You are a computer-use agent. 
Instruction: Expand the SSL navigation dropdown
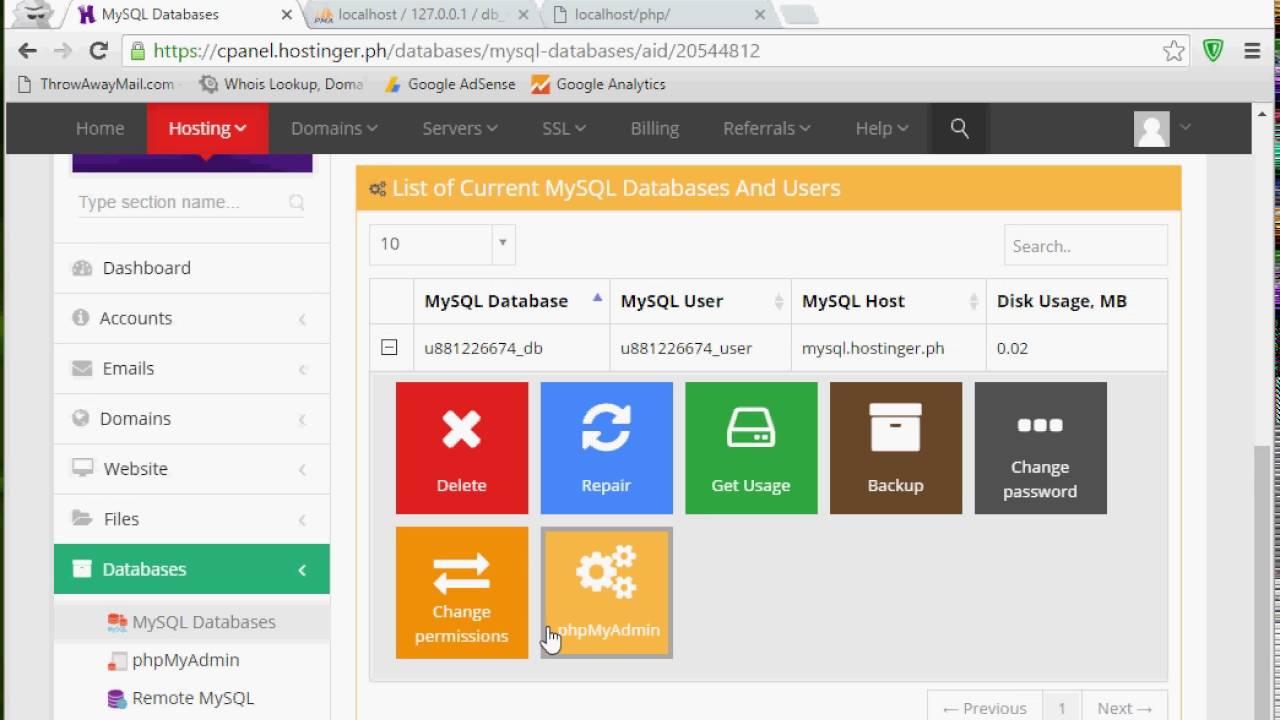[x=564, y=128]
